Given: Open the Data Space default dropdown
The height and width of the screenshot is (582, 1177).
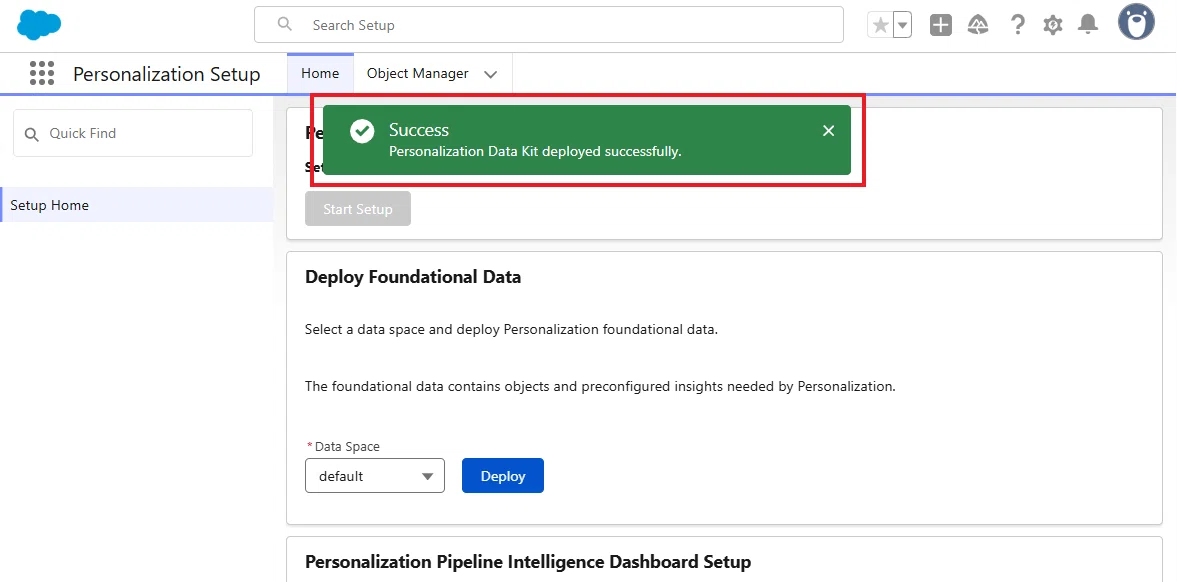Looking at the screenshot, I should tap(375, 476).
